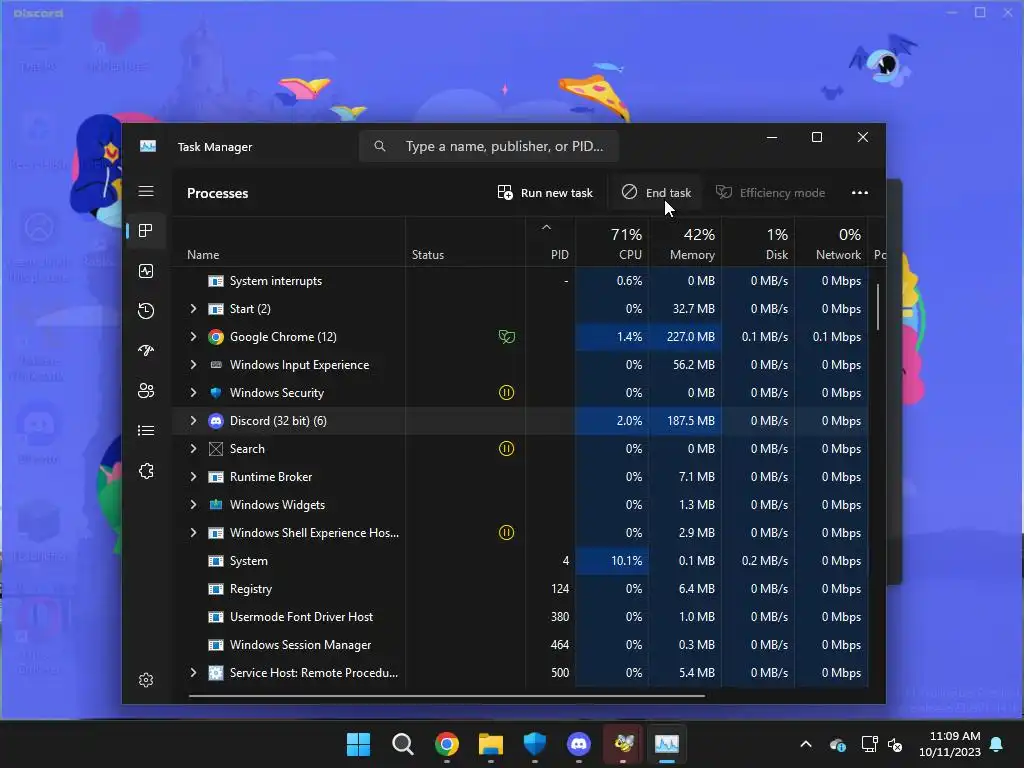Viewport: 1024px width, 768px height.
Task: Expand the Discord (32 bit) group
Action: 193,421
